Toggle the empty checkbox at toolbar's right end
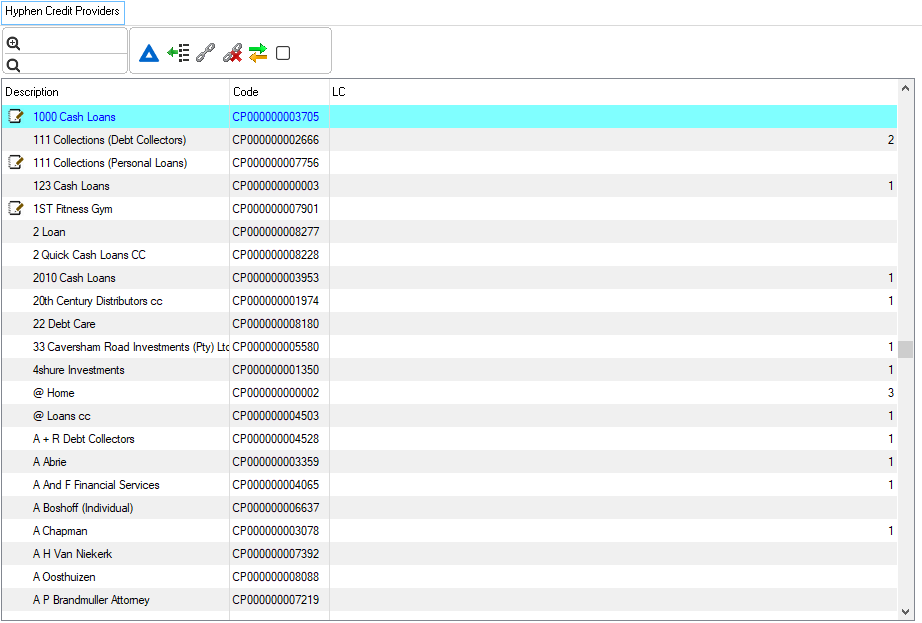 coord(283,53)
